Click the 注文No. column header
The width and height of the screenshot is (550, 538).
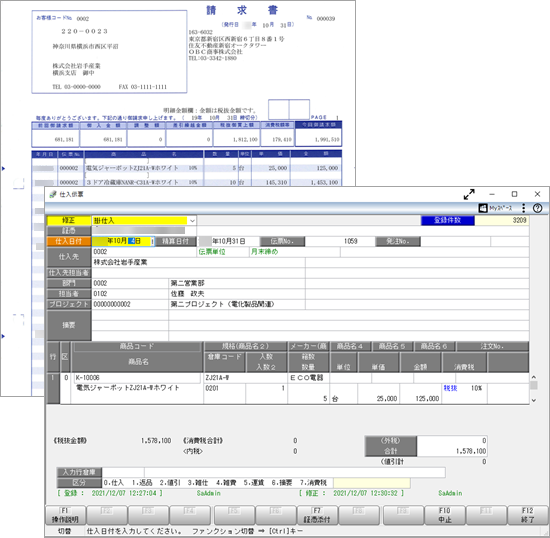pyautogui.click(x=492, y=347)
